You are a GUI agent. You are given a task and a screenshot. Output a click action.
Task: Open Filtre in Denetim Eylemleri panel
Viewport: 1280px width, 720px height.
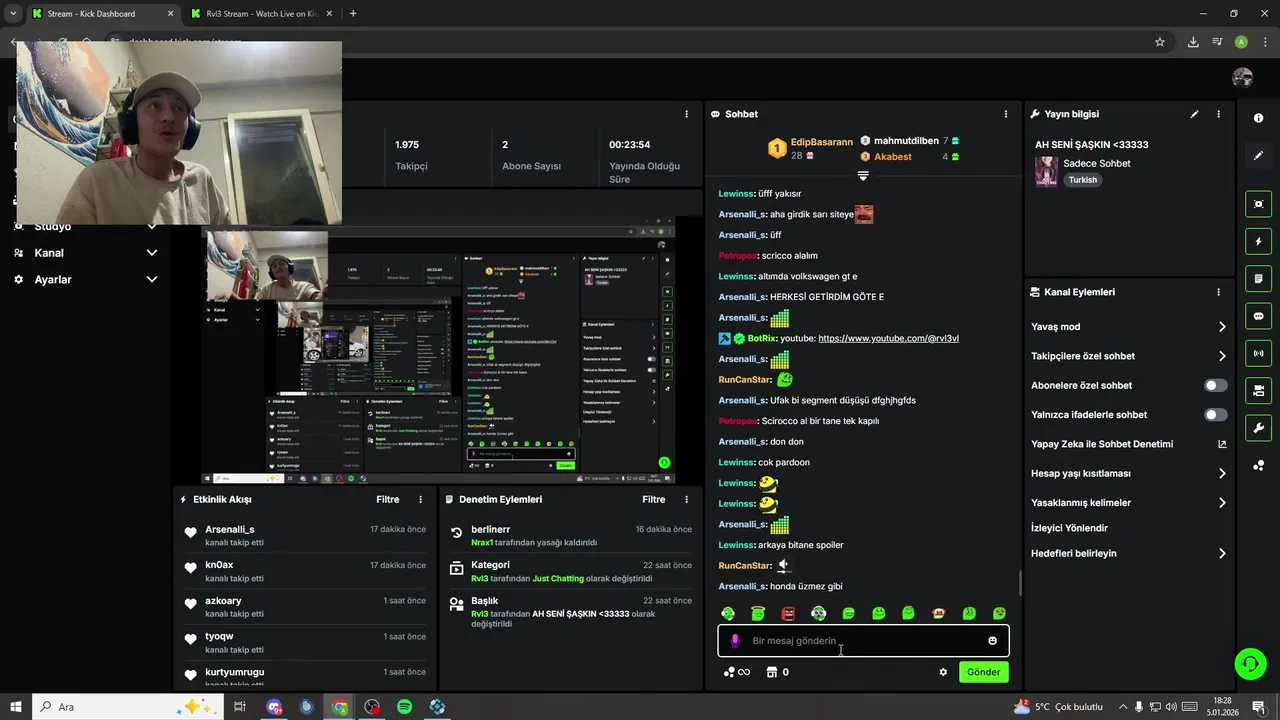click(654, 499)
